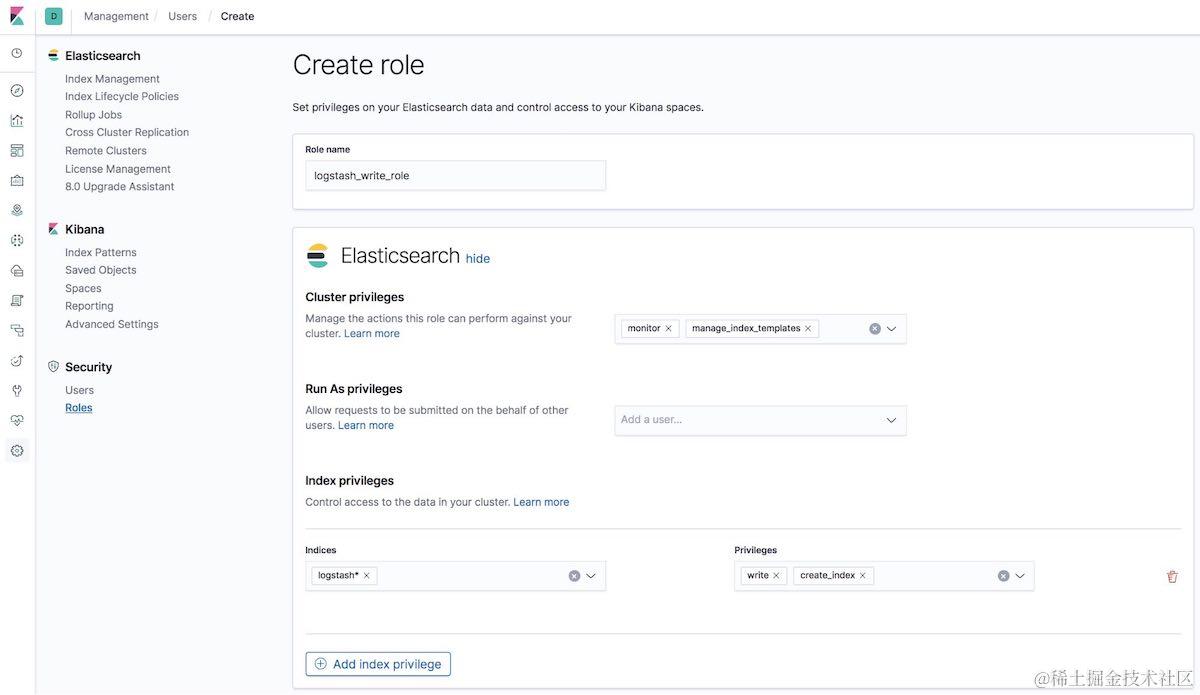The height and width of the screenshot is (695, 1200).
Task: Open the Dashboard app icon
Action: click(17, 151)
